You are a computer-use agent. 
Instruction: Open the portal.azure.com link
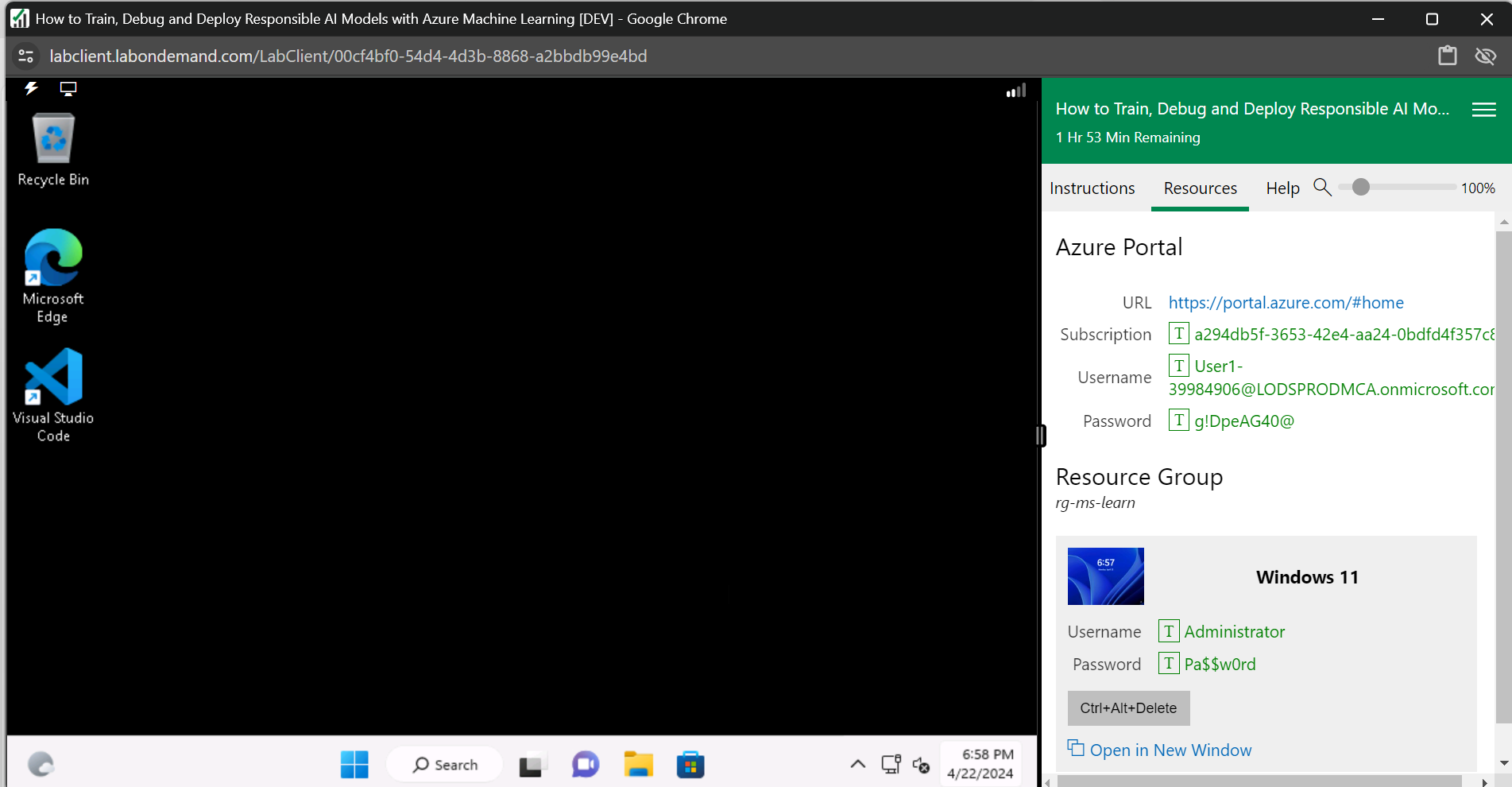(1286, 303)
